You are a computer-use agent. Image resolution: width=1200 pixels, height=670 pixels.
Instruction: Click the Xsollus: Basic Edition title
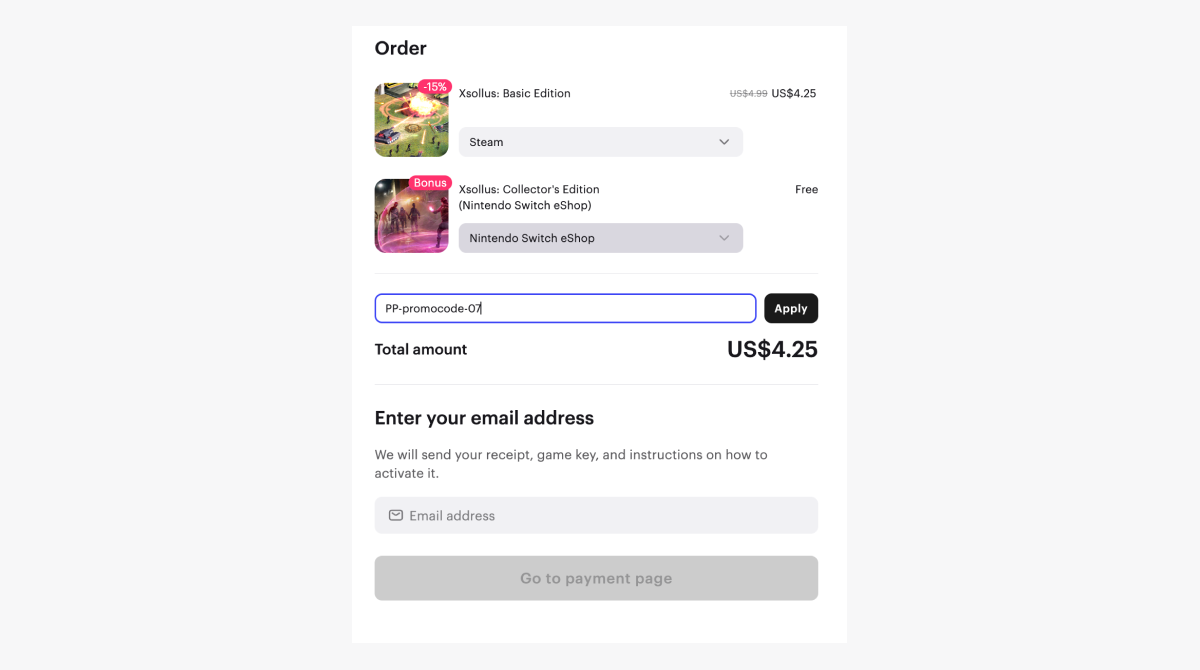tap(514, 93)
